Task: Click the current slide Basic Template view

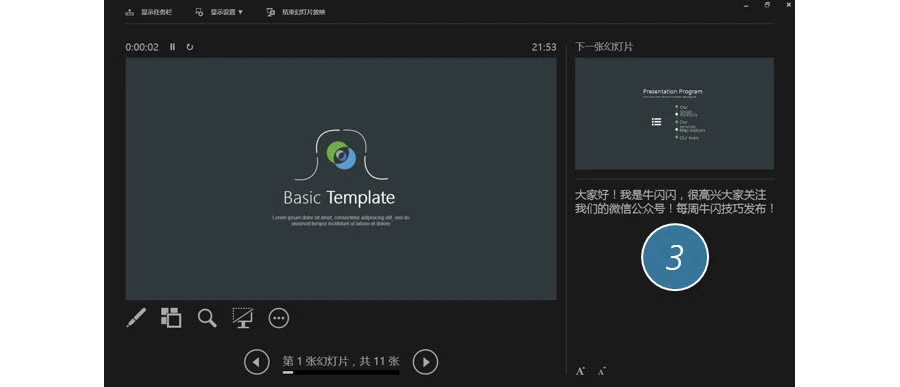Action: click(341, 179)
